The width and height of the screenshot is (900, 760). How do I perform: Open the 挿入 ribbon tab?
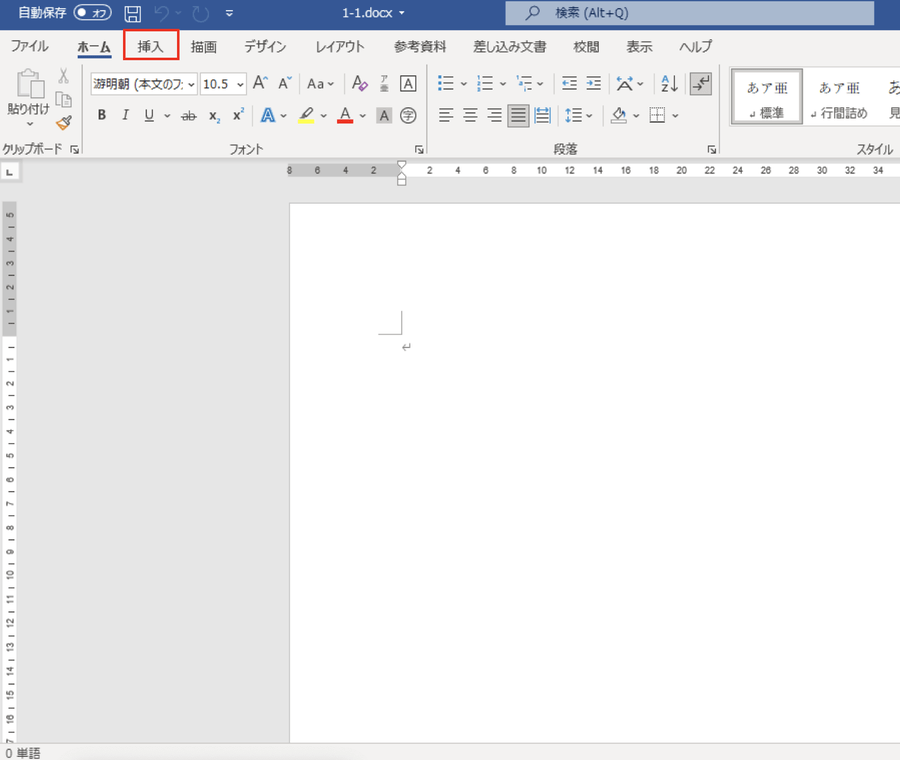[x=151, y=46]
